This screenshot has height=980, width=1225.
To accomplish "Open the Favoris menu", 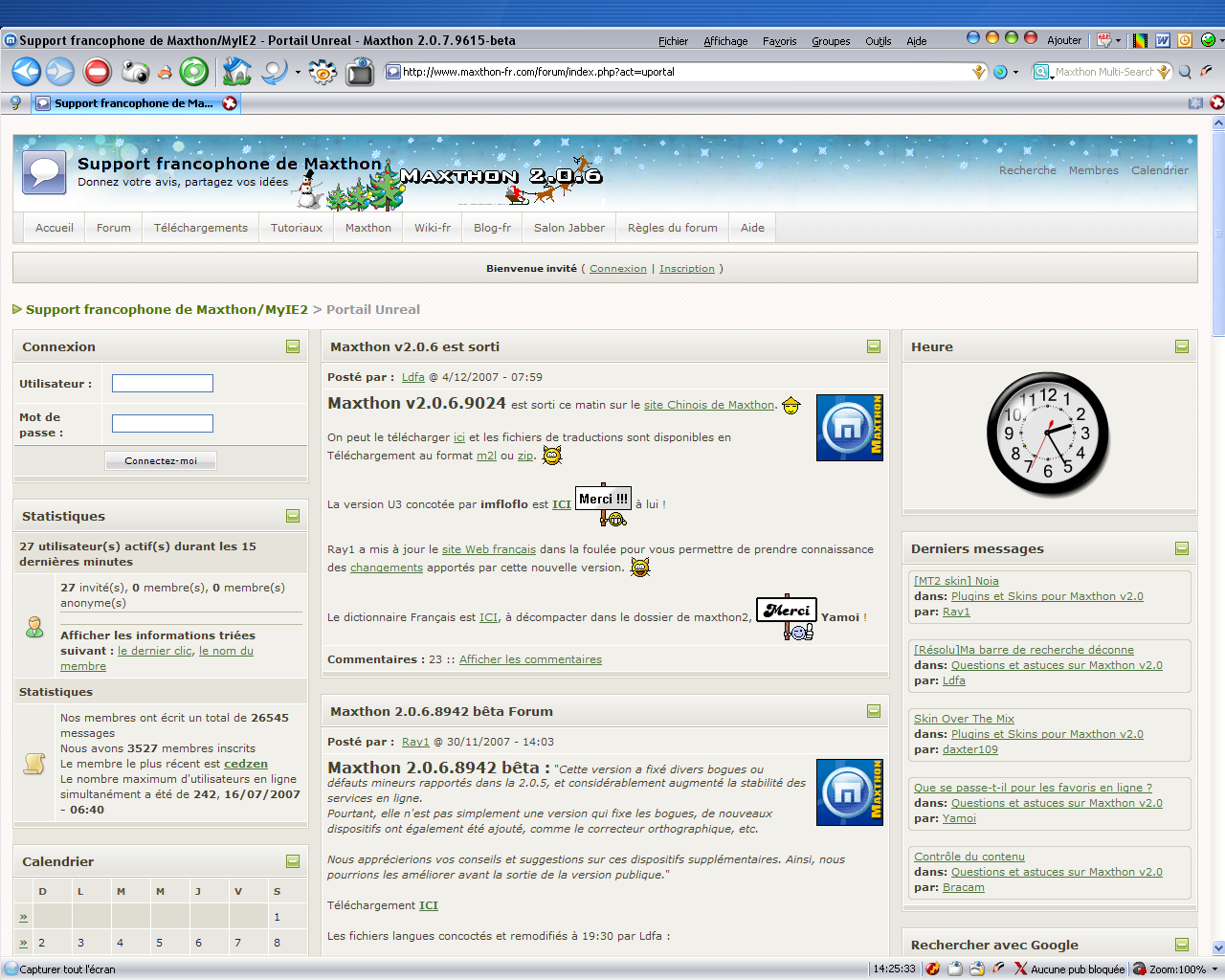I will (x=779, y=41).
